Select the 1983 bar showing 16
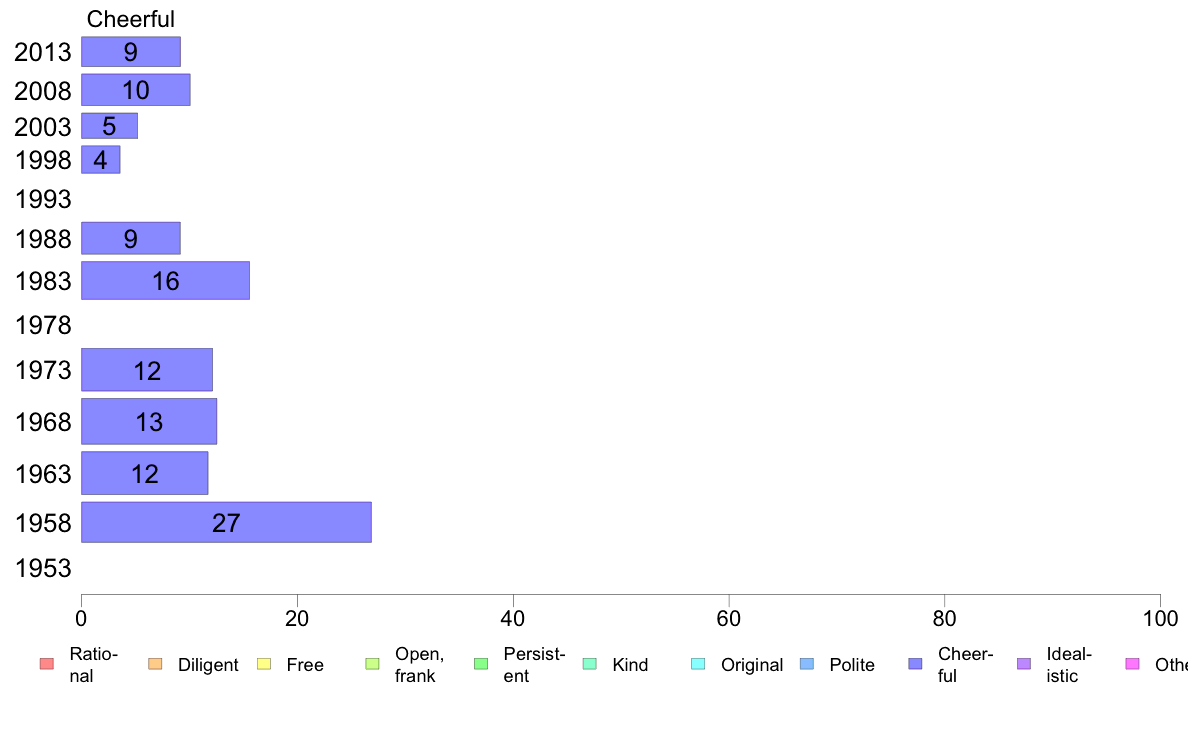Viewport: 1188px width, 736px height. click(x=165, y=281)
